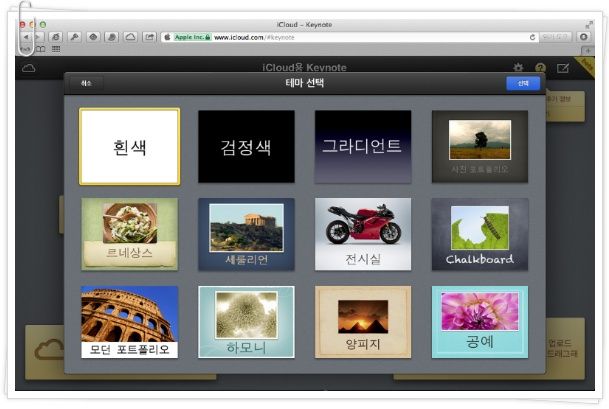Screen dimensions: 609x409
Task: Click the downloads icon right of the address bar
Action: click(583, 37)
